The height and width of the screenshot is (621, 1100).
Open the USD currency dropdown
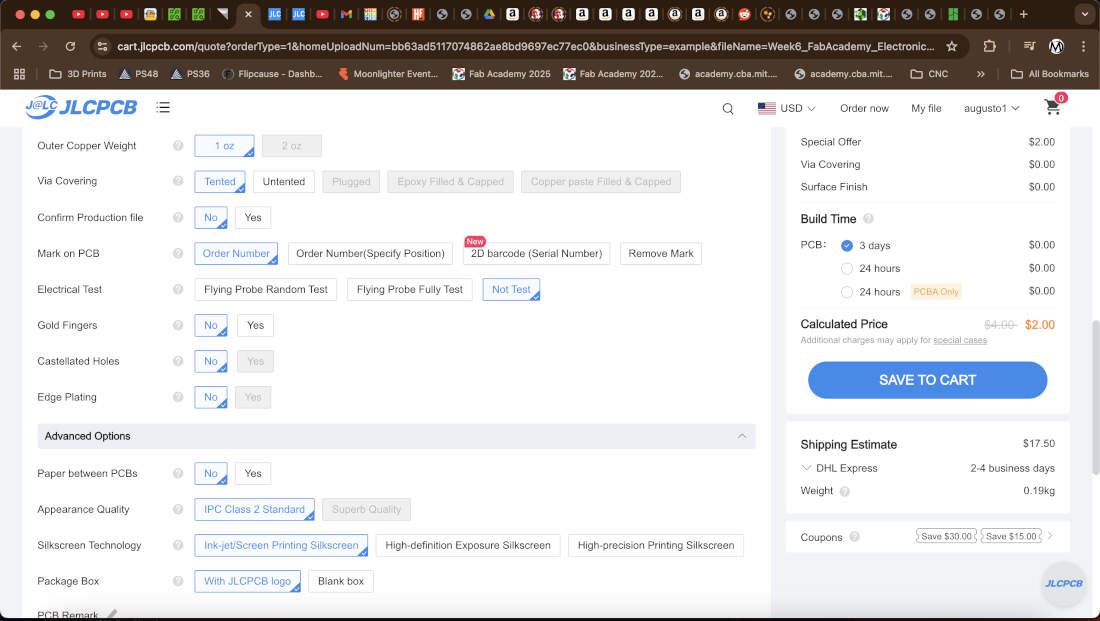pos(786,108)
